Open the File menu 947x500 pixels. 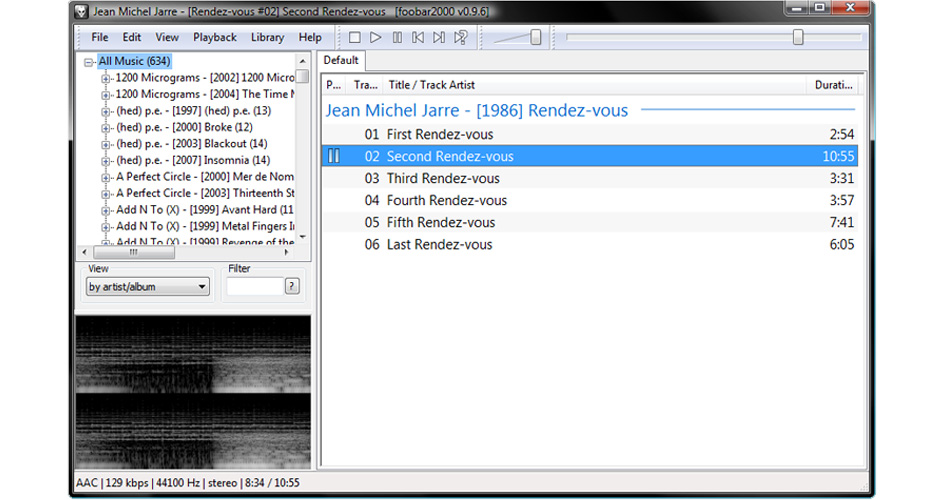click(100, 37)
